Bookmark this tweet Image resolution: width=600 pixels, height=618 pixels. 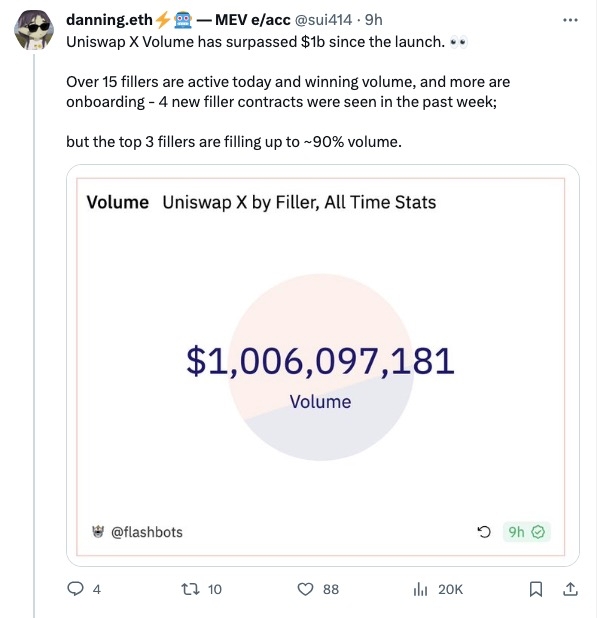click(x=536, y=589)
